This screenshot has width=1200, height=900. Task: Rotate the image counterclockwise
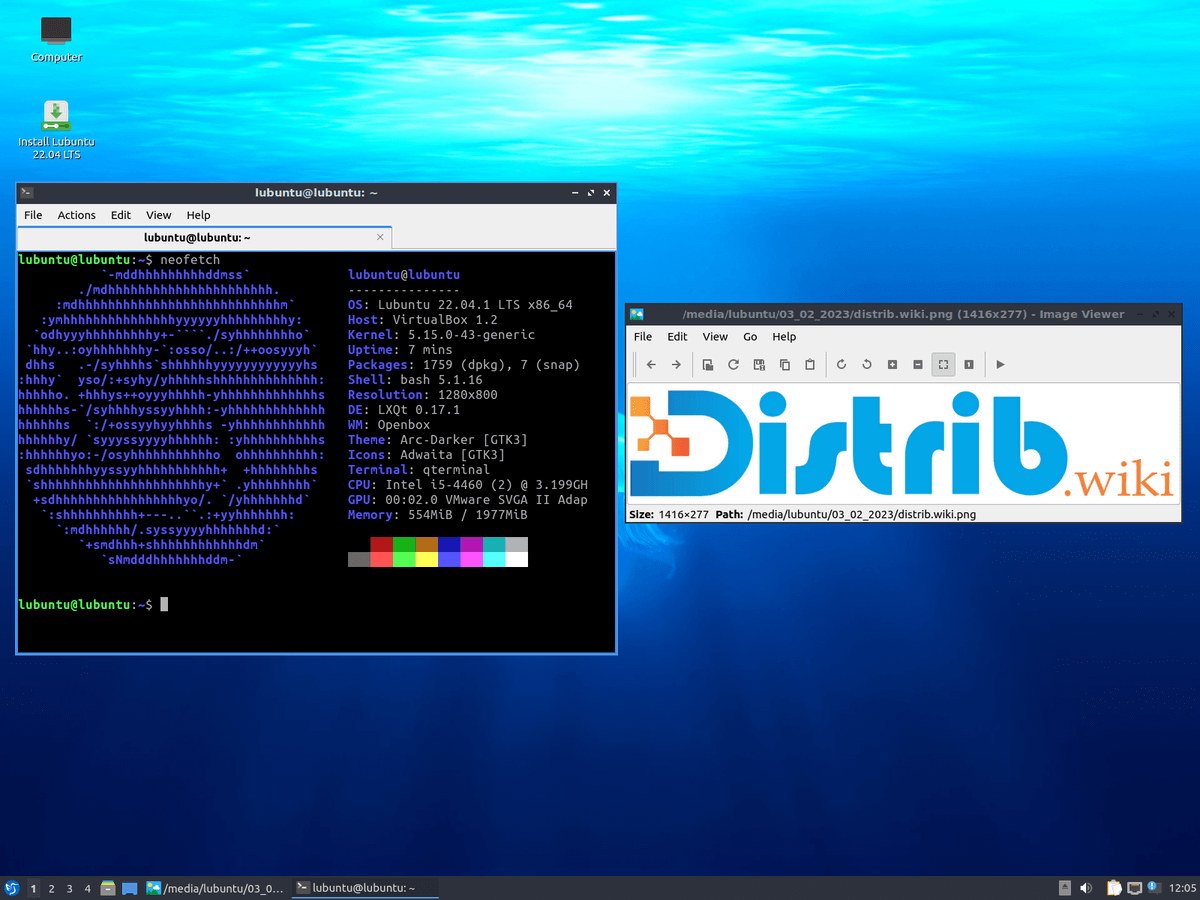[x=867, y=364]
